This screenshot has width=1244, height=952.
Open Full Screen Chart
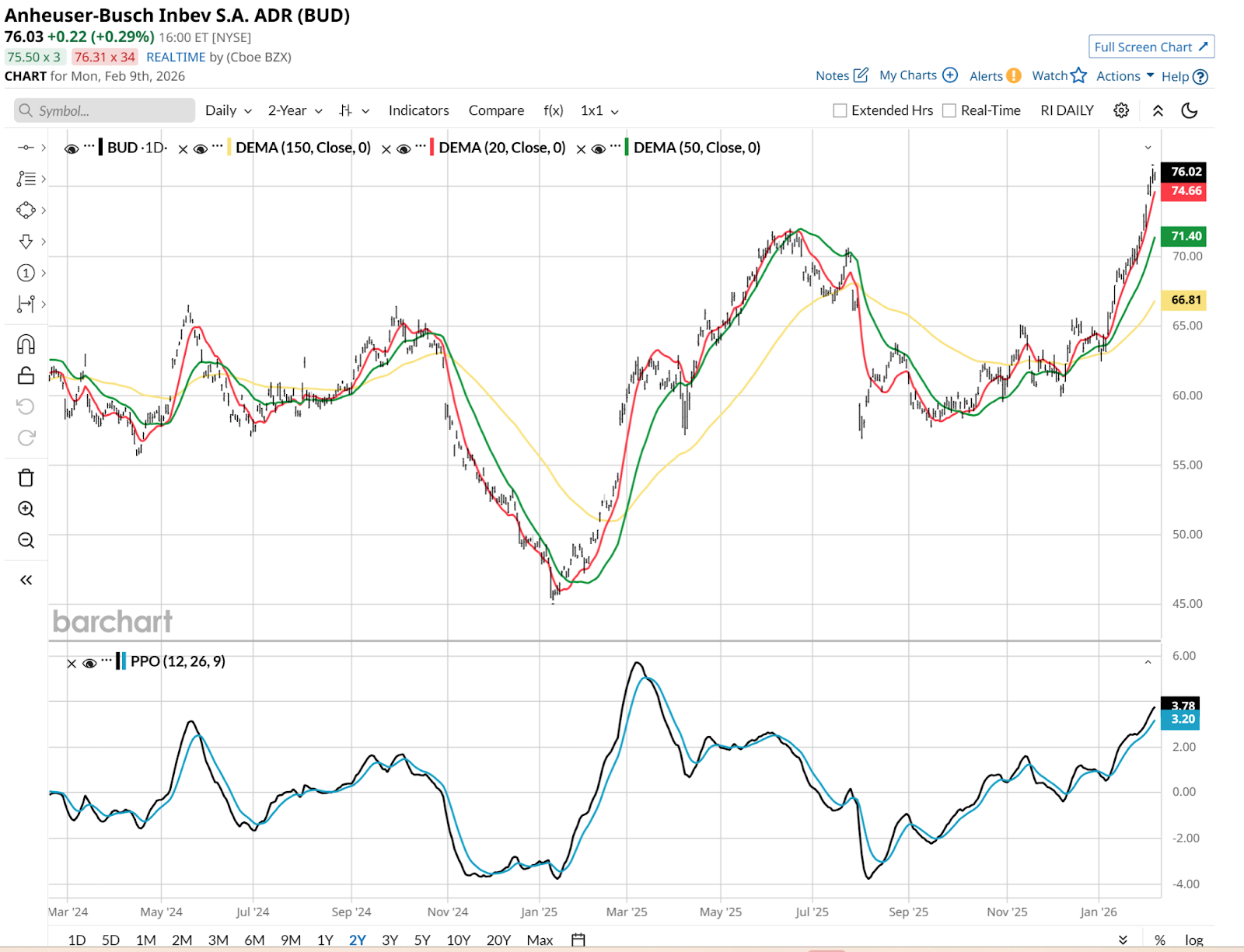coord(1151,47)
